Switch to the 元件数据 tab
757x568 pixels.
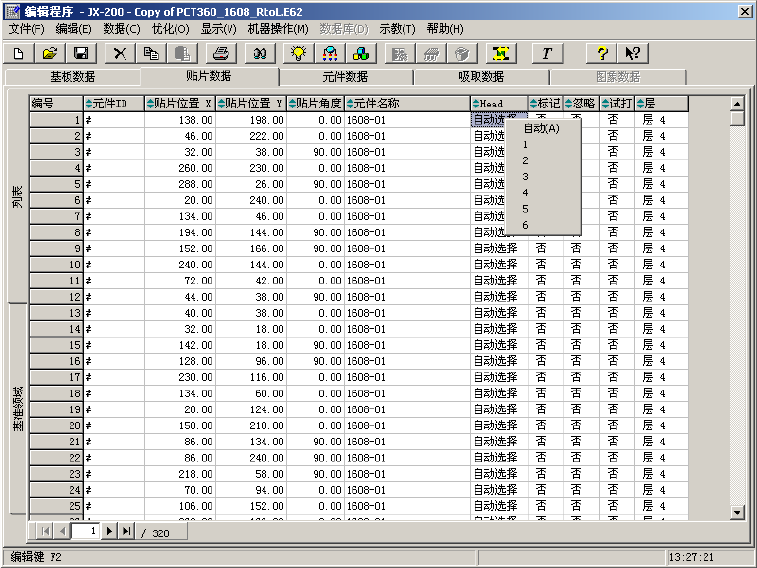click(345, 77)
